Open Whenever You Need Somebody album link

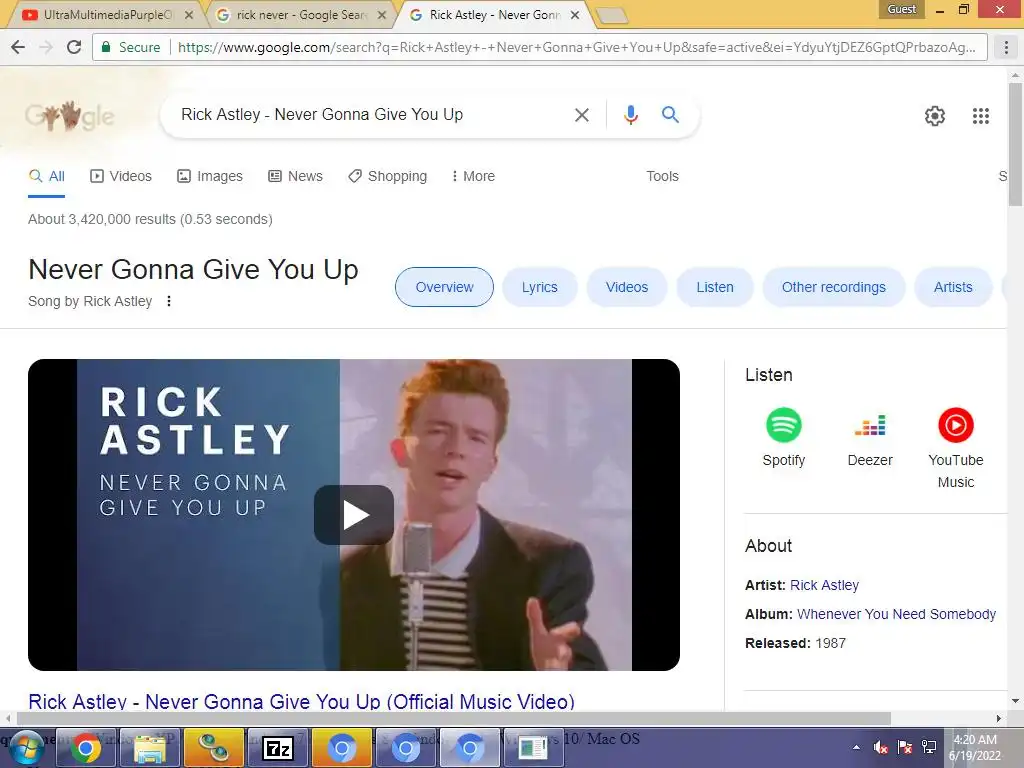[896, 614]
